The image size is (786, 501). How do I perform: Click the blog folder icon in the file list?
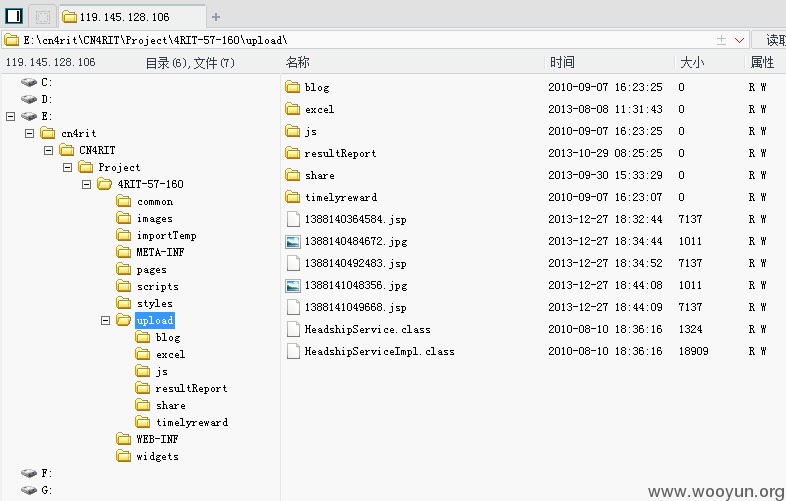pyautogui.click(x=293, y=87)
